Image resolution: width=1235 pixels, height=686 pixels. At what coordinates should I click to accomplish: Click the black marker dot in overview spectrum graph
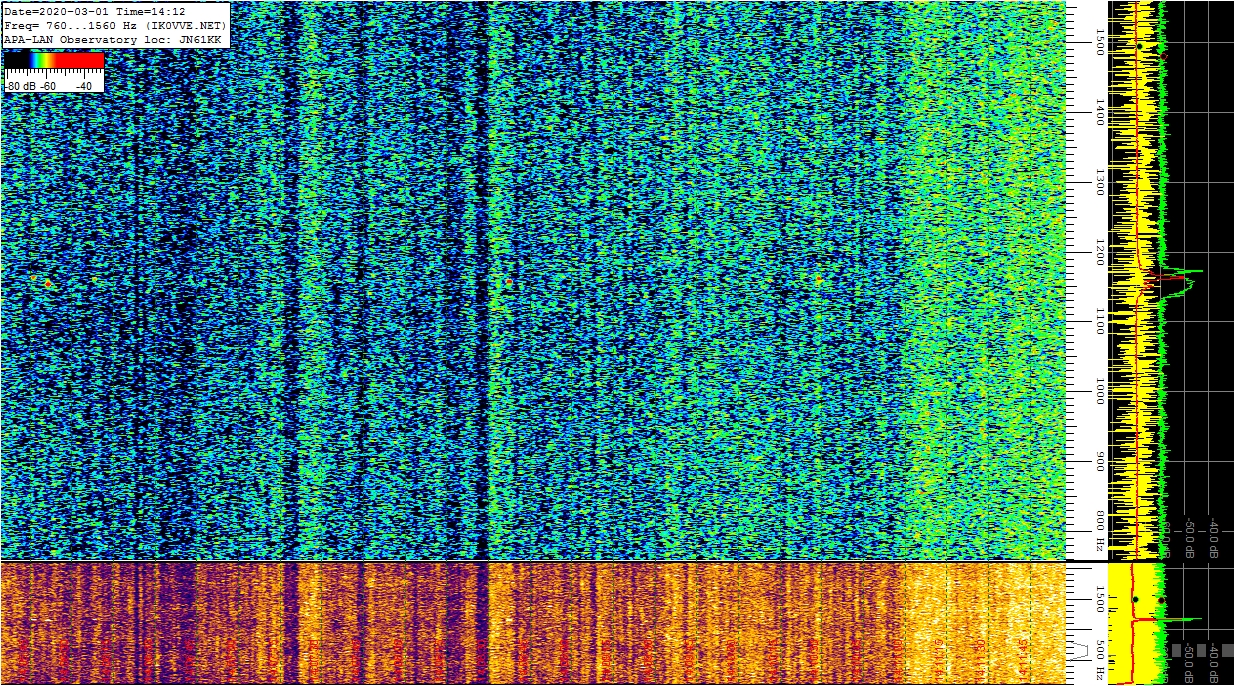tap(1135, 599)
